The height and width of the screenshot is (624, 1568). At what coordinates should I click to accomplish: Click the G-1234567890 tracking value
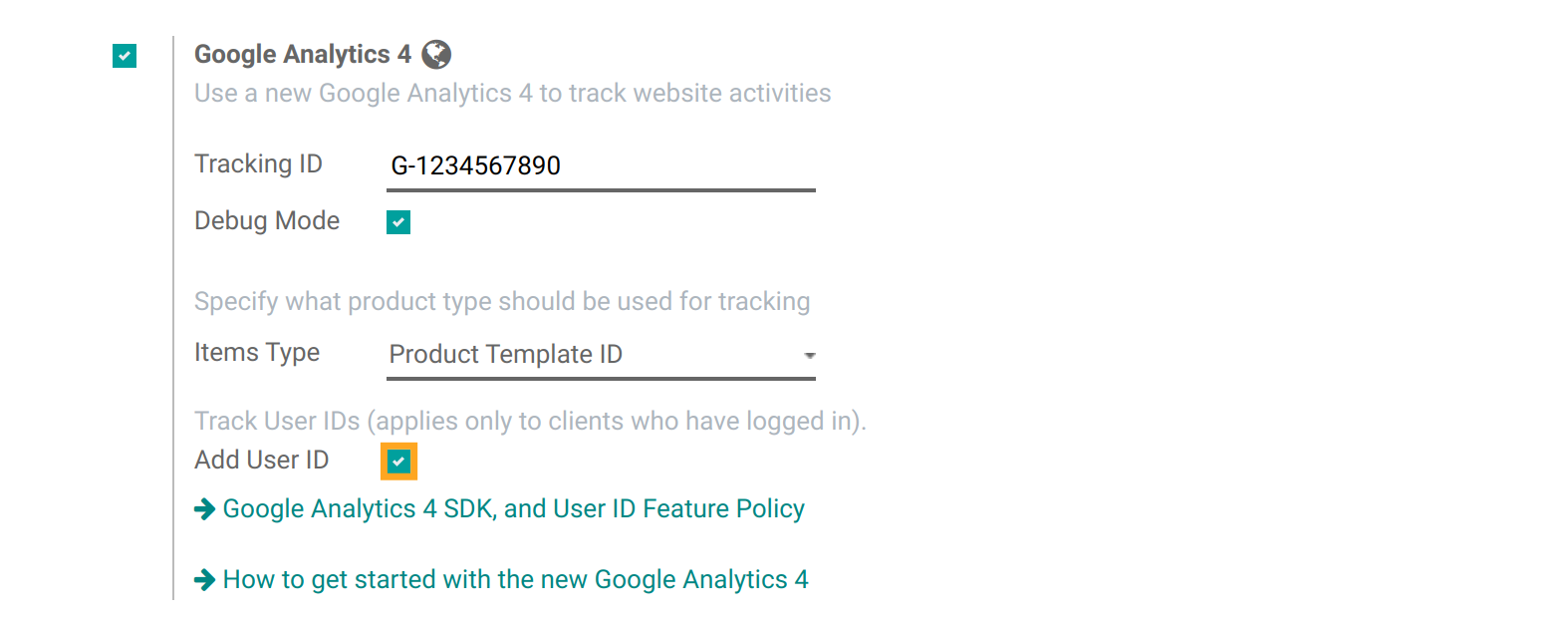tap(475, 165)
